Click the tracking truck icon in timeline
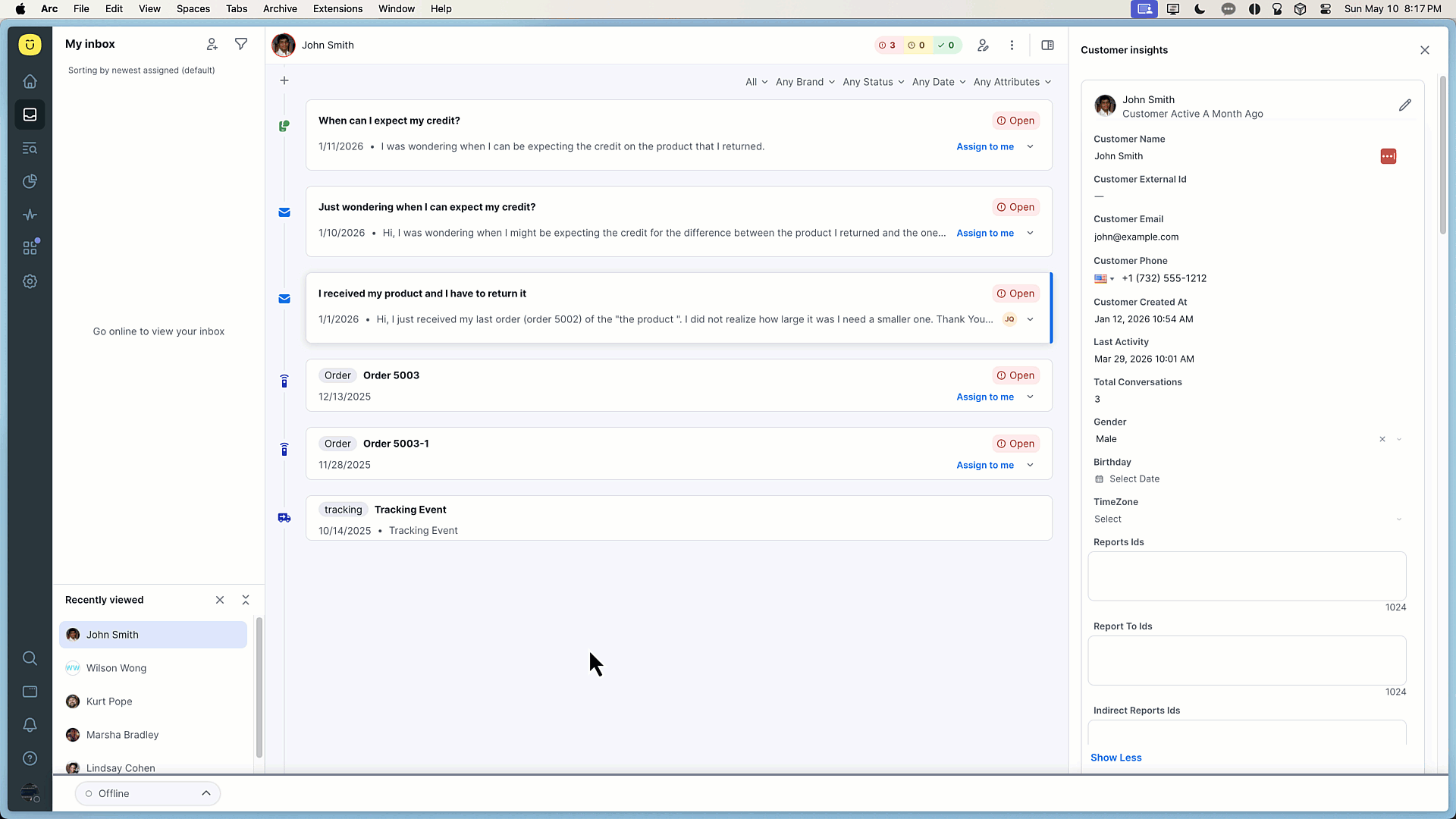Viewport: 1456px width, 819px height. click(x=284, y=518)
